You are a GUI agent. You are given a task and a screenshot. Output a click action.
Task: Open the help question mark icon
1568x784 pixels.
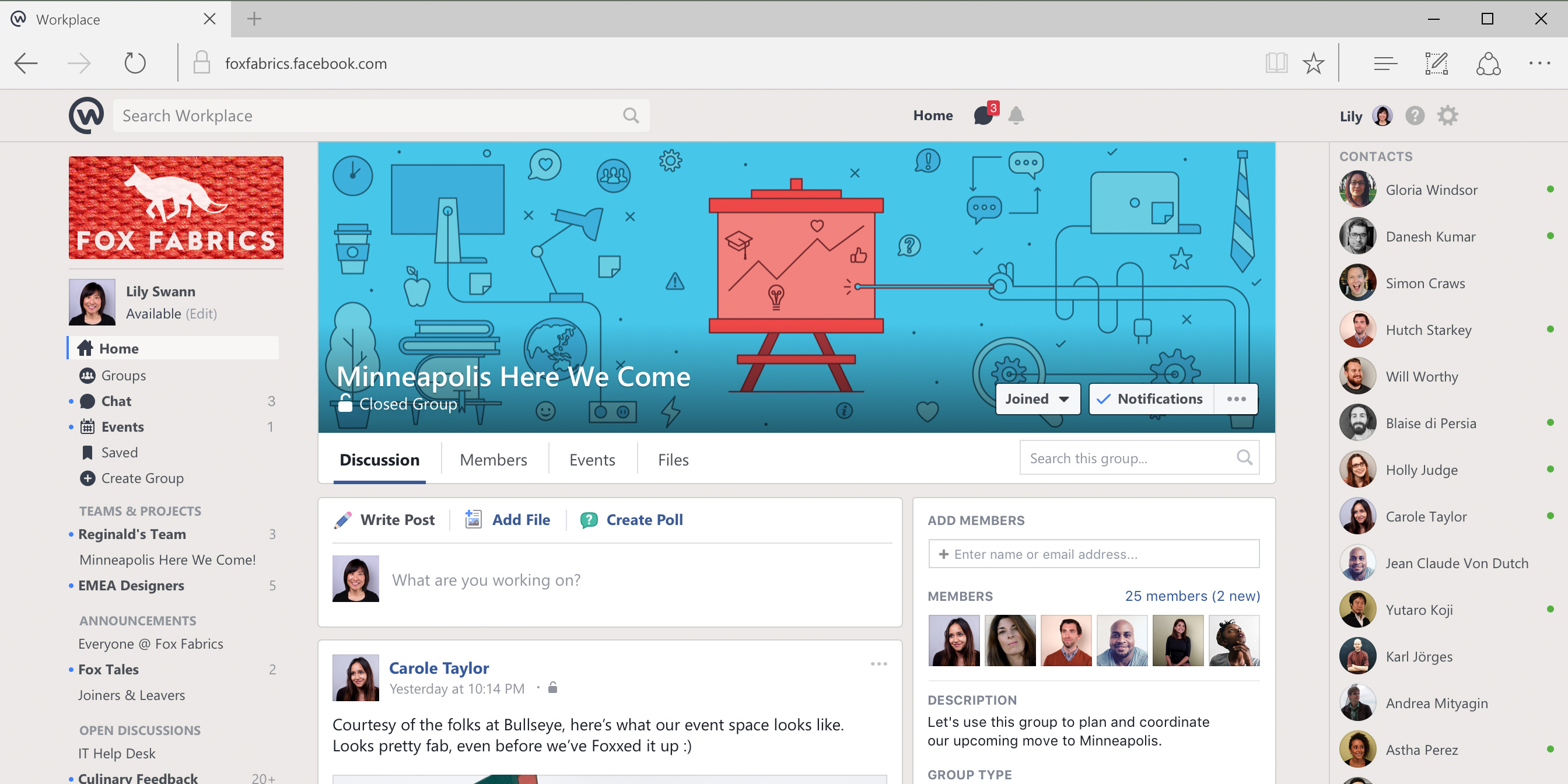tap(1415, 115)
